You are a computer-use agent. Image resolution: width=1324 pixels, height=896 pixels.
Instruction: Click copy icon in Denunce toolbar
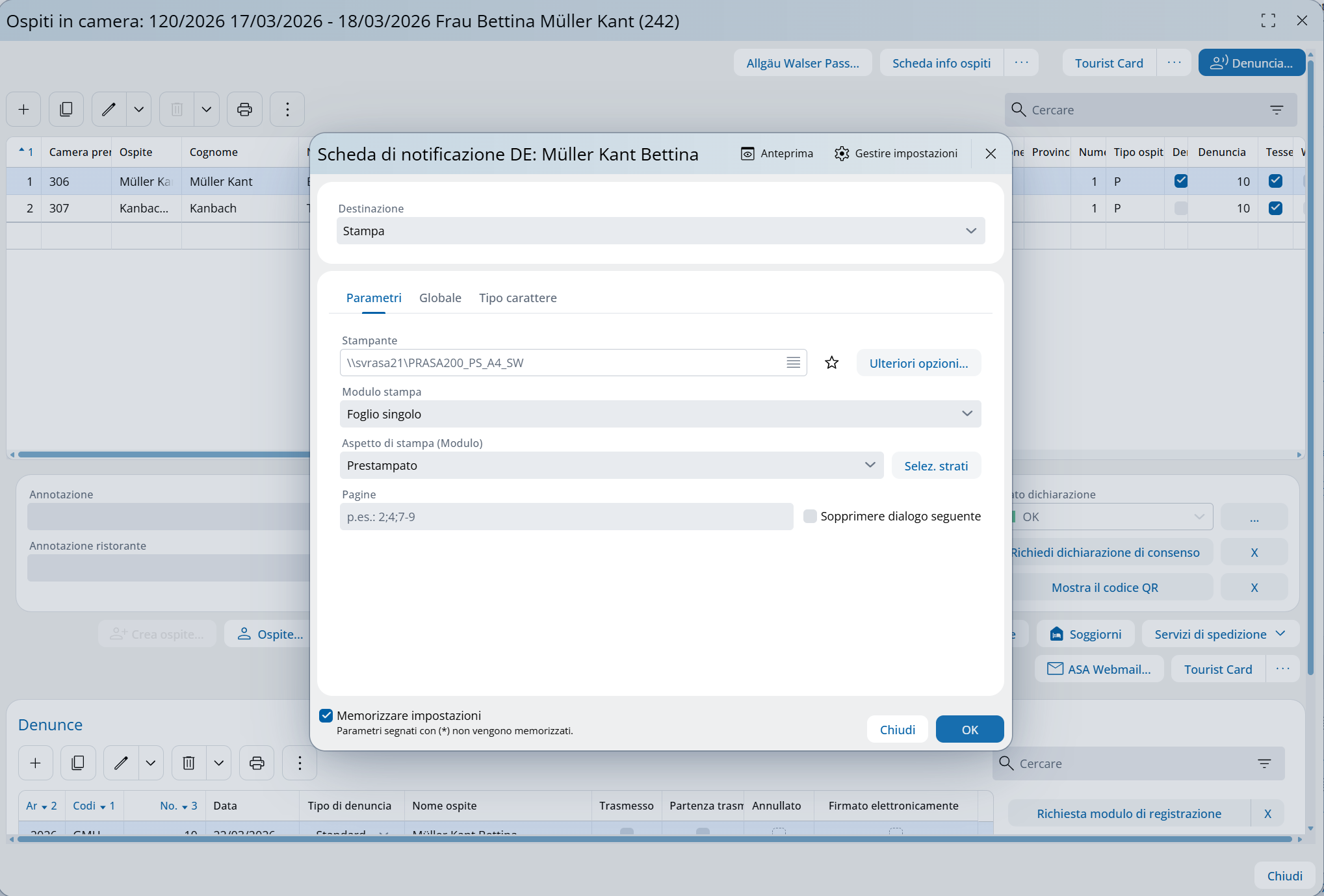(78, 763)
